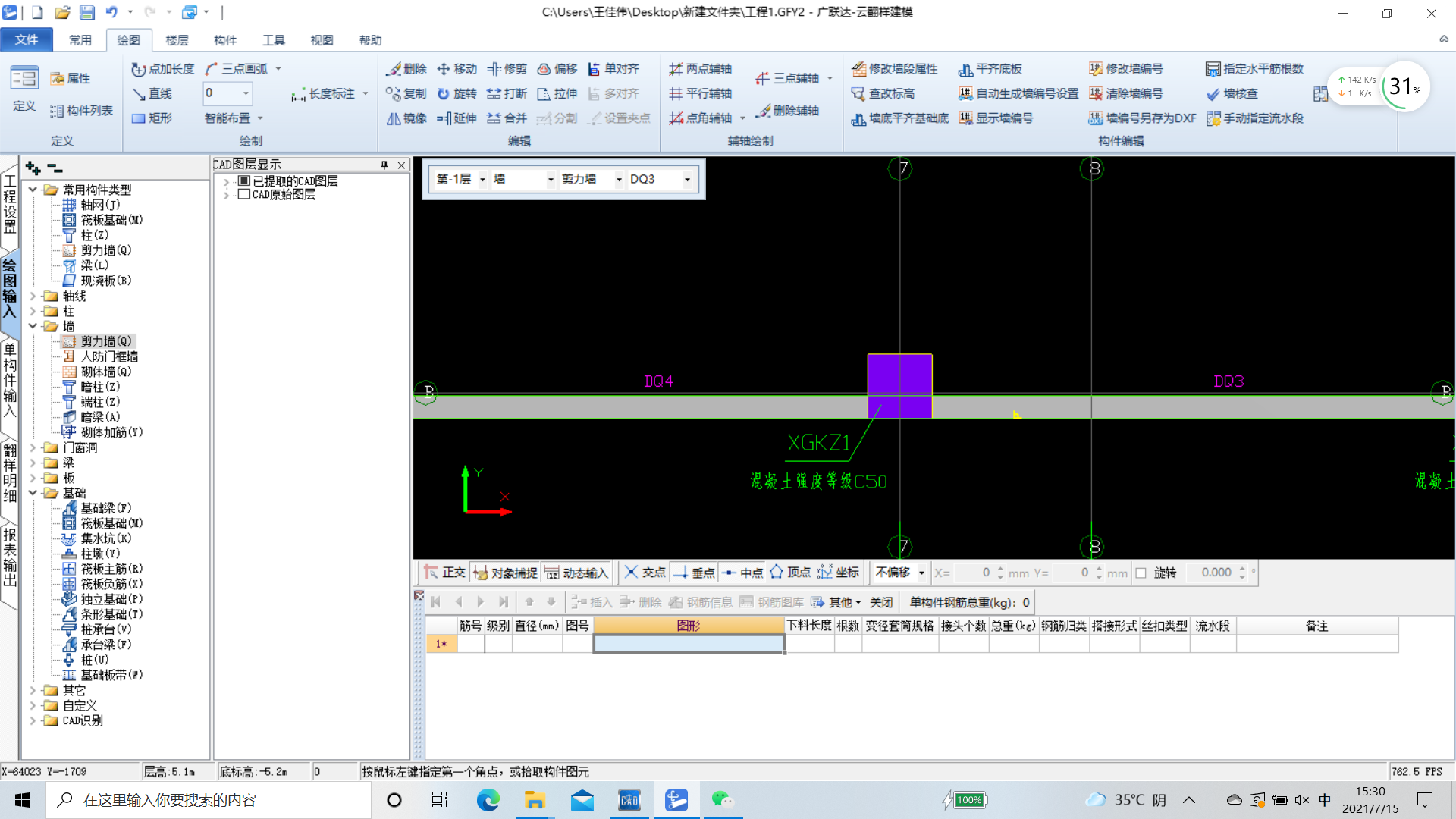
Task: Select the 平行辅轴 tool
Action: pyautogui.click(x=700, y=93)
